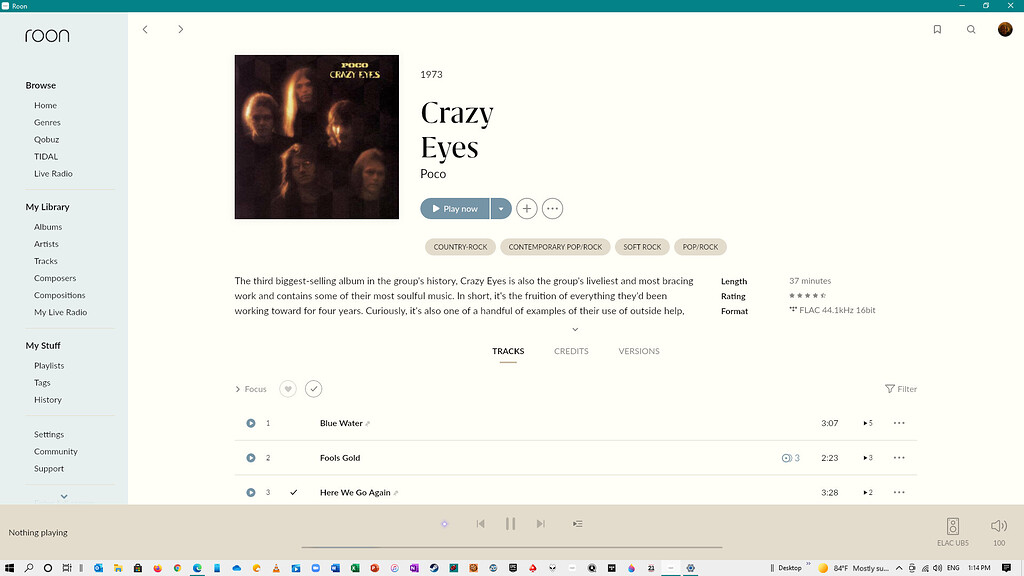Expand the sidebar bottom chevron
The height and width of the screenshot is (576, 1024).
[x=64, y=496]
